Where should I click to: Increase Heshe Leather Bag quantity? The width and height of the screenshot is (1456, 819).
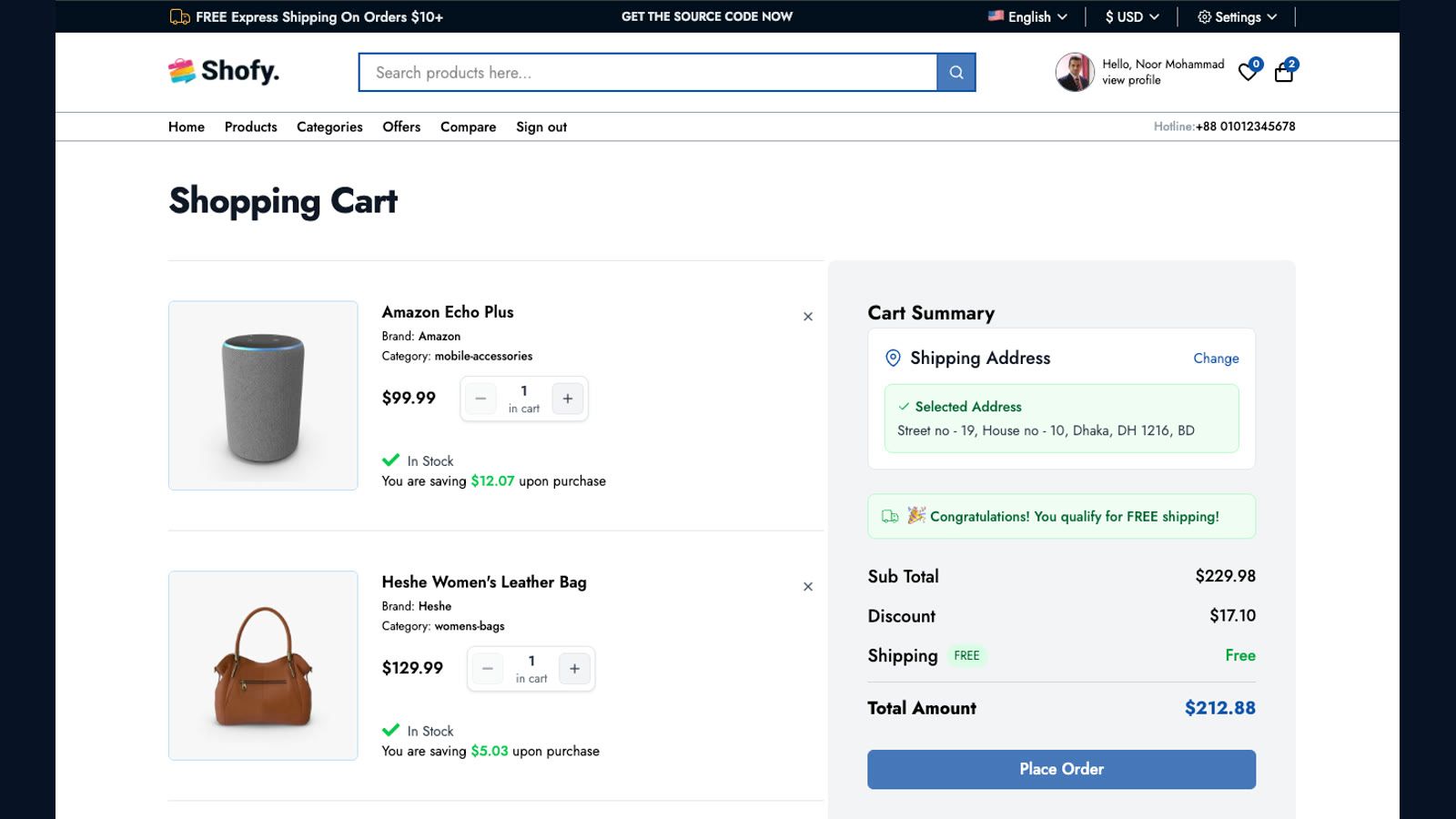pyautogui.click(x=574, y=669)
